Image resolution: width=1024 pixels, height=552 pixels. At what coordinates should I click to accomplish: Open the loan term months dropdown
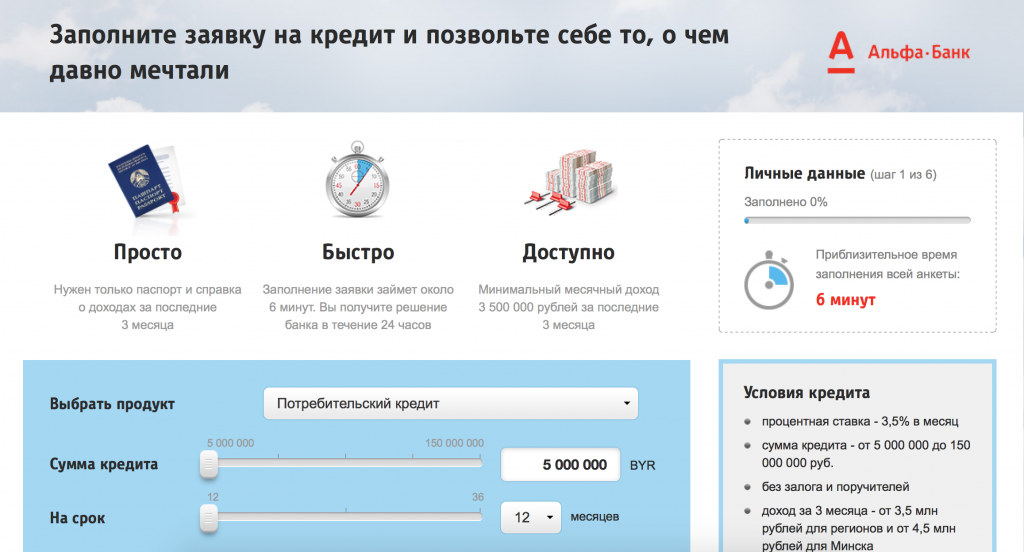(531, 517)
